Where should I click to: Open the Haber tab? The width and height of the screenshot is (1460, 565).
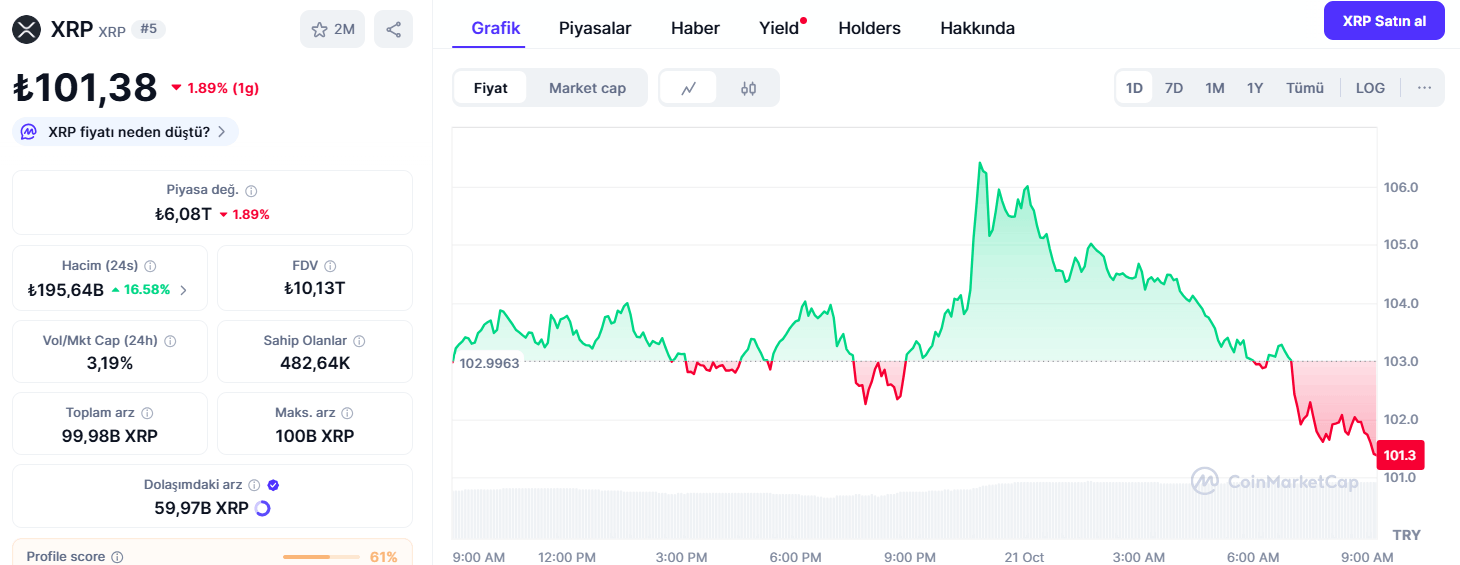[695, 28]
